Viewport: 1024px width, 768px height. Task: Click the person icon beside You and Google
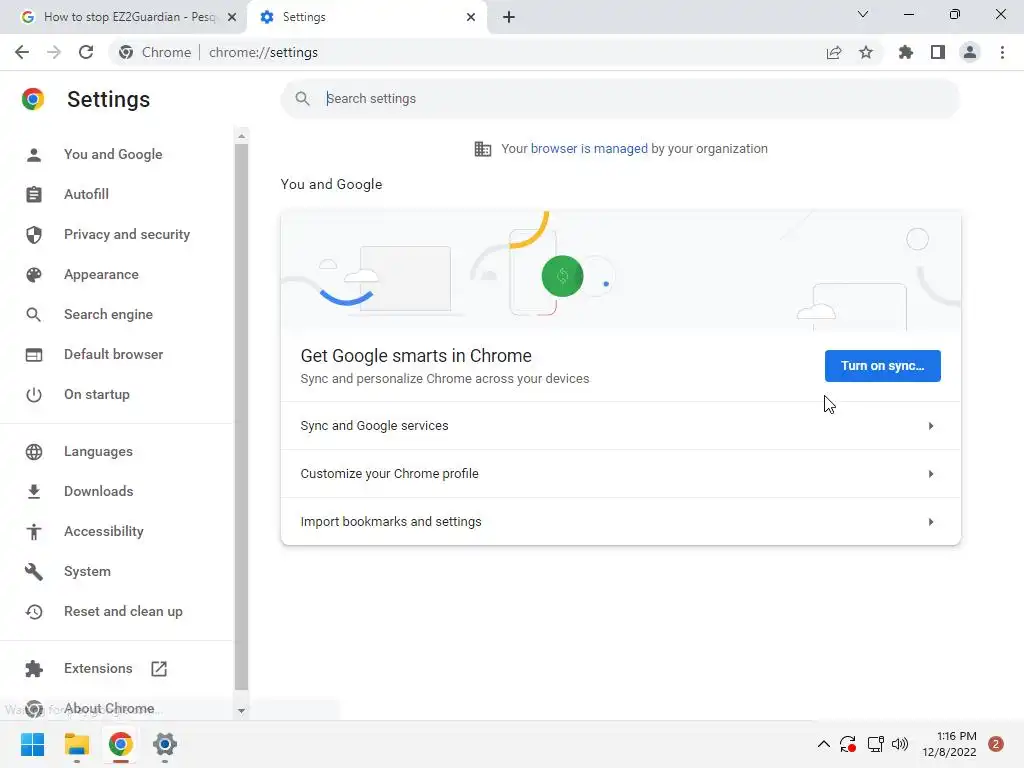[34, 155]
